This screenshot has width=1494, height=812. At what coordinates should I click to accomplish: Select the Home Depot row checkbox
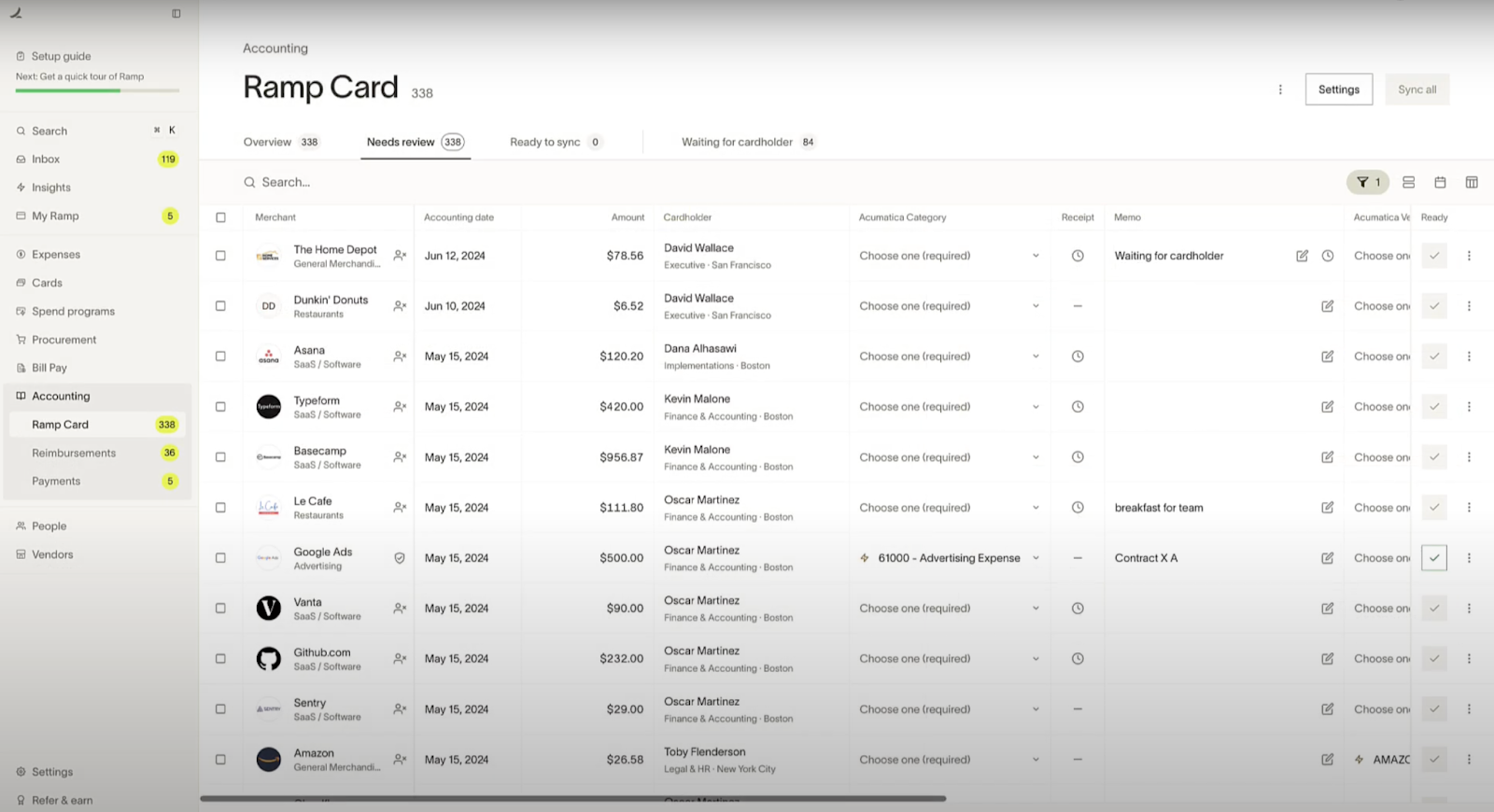click(x=221, y=256)
